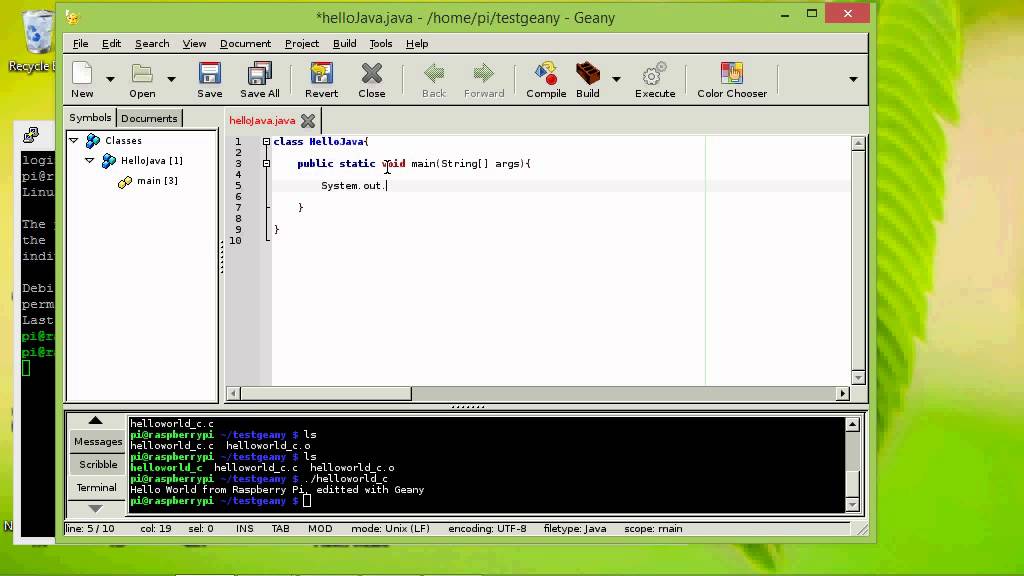Image resolution: width=1024 pixels, height=576 pixels.
Task: Select helloJava.java editor tab
Action: pos(262,121)
